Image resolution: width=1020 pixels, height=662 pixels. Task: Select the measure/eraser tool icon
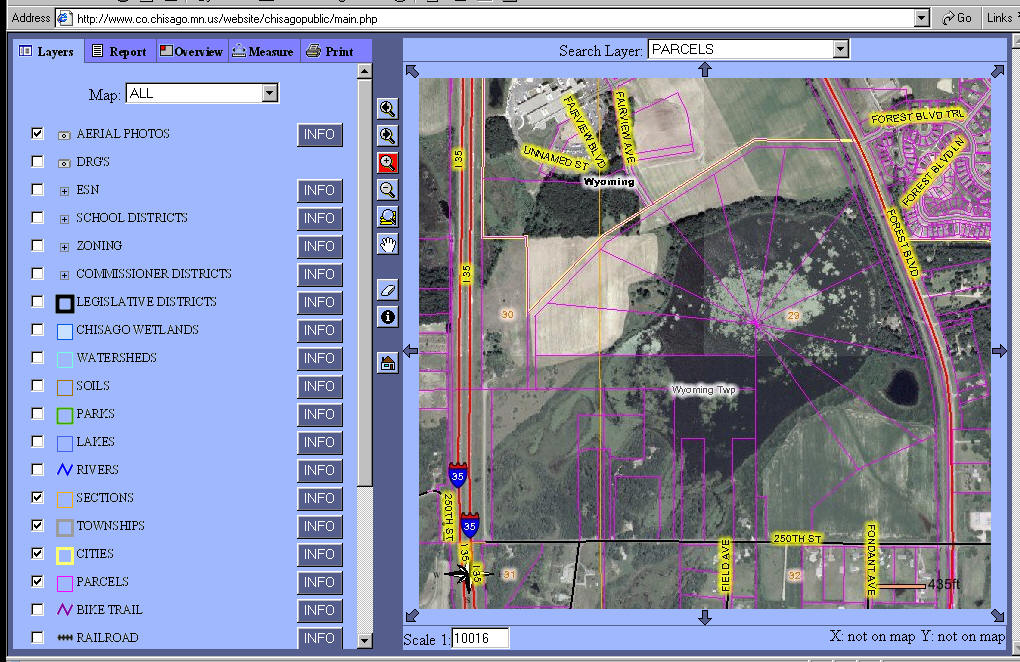click(x=387, y=289)
